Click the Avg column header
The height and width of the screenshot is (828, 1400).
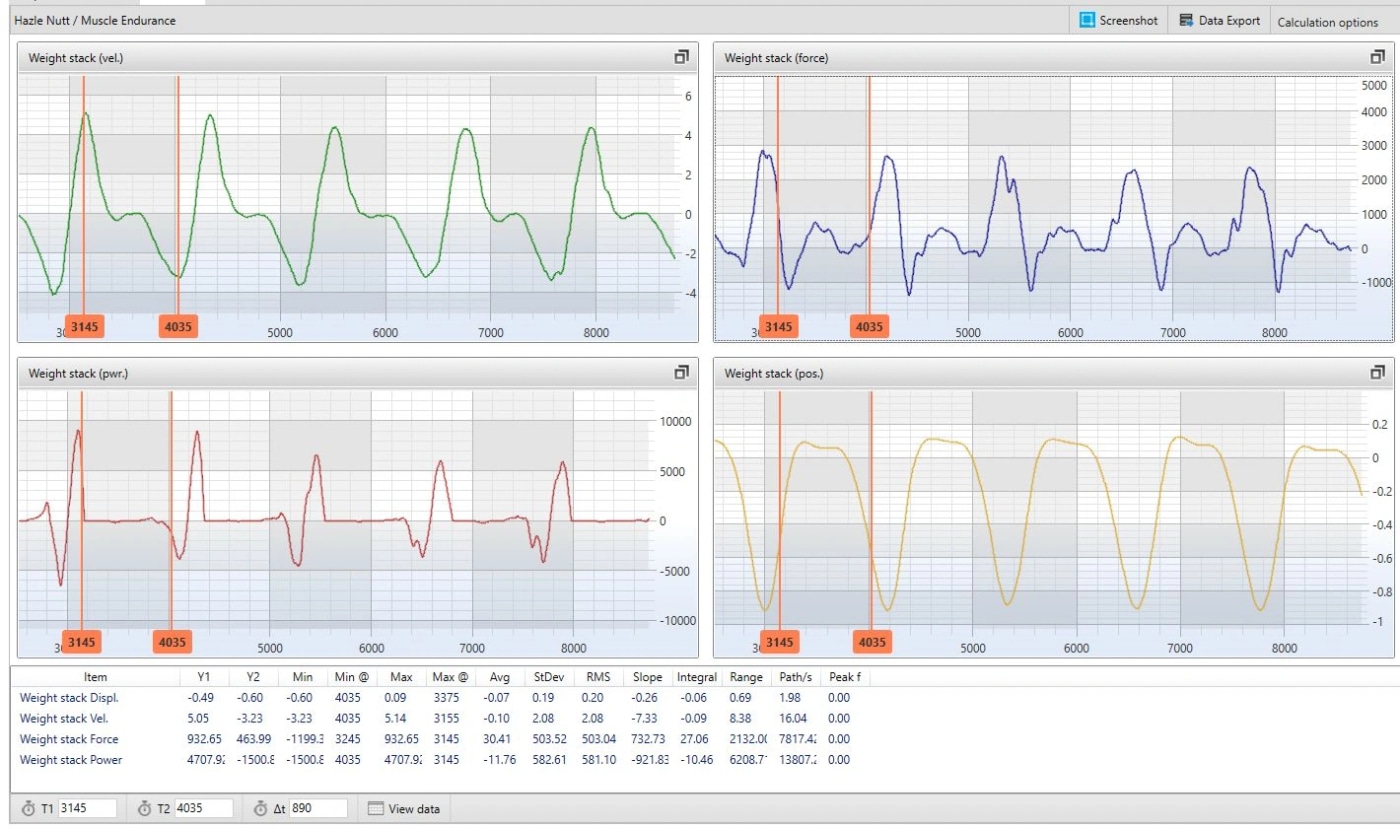[499, 677]
